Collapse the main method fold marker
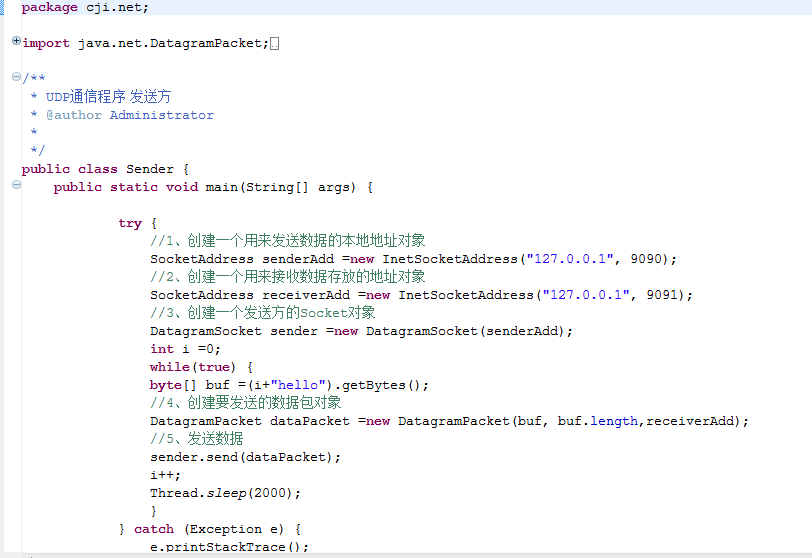 16,185
